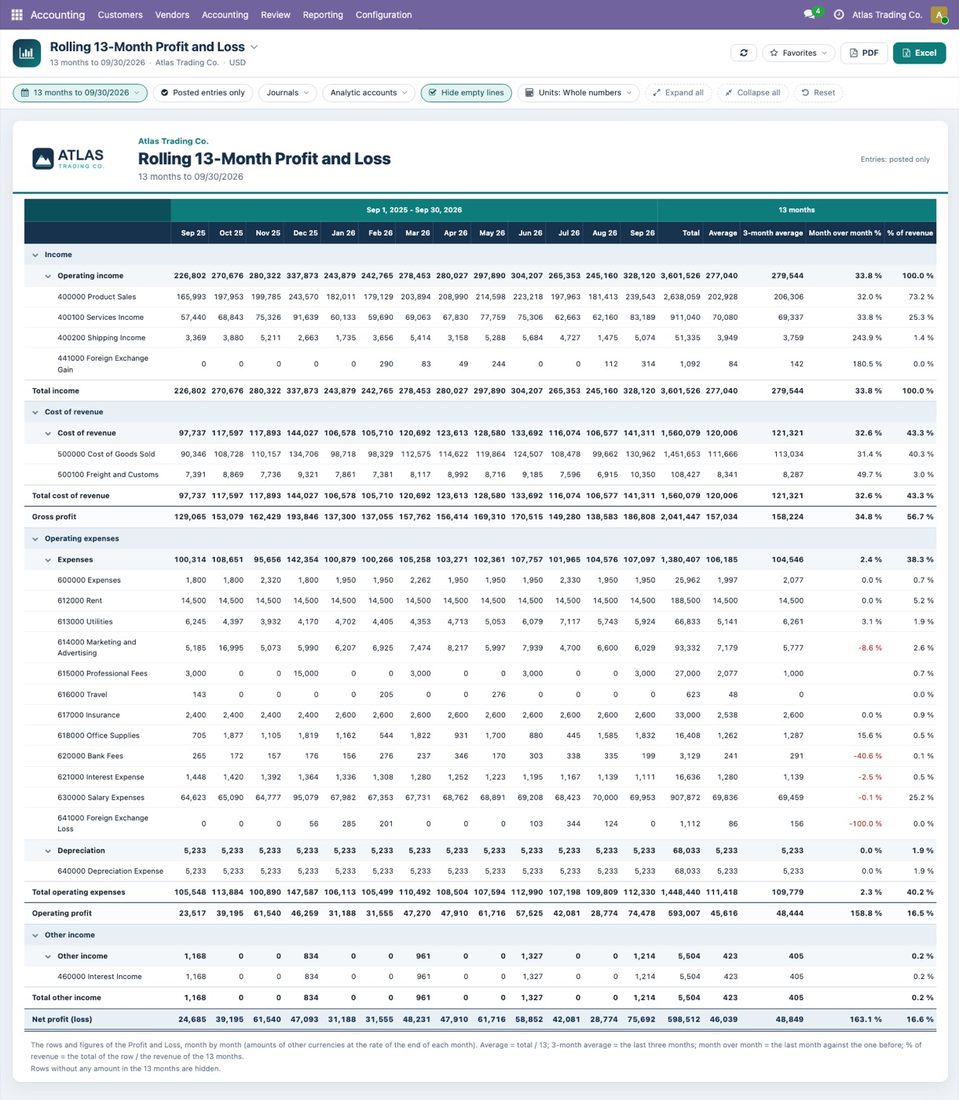This screenshot has height=1100, width=959.
Task: Open the messages chat icon
Action: (x=811, y=14)
